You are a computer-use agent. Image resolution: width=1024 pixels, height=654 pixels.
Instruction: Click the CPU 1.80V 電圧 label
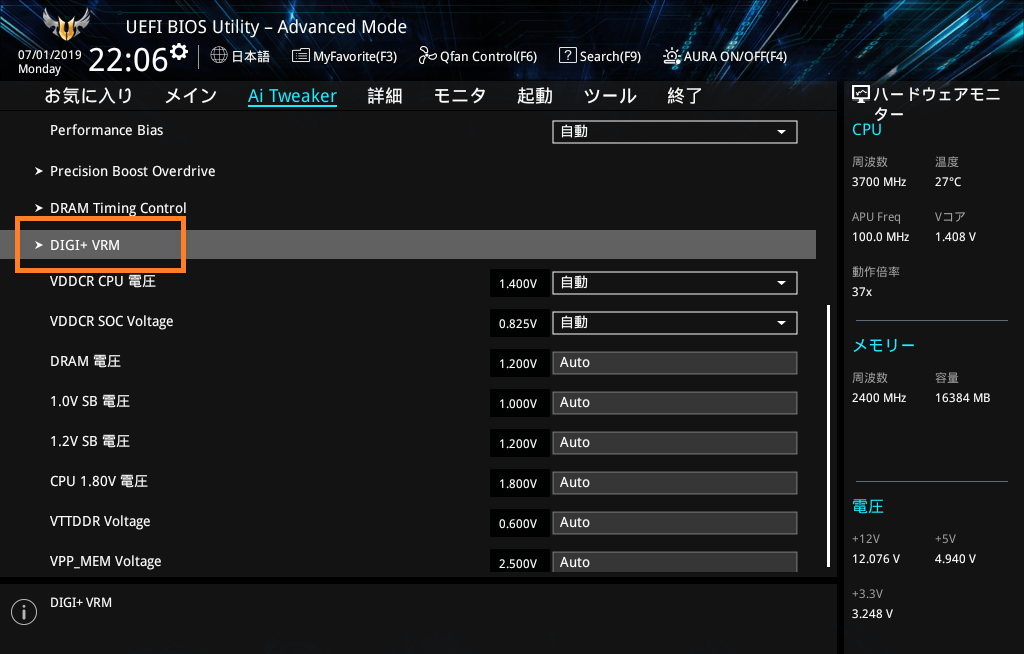coord(99,482)
